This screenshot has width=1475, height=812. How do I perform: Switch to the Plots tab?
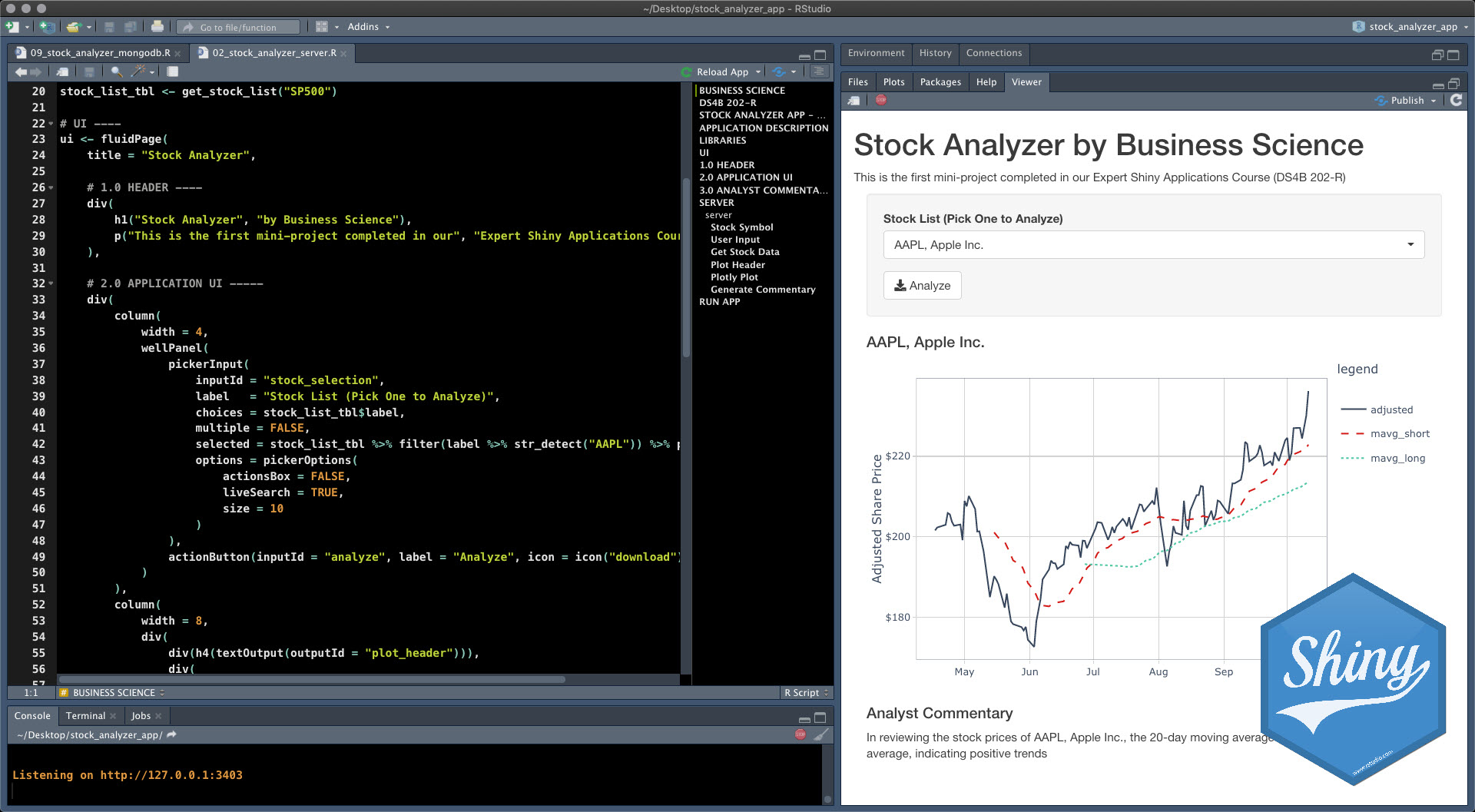tap(893, 82)
